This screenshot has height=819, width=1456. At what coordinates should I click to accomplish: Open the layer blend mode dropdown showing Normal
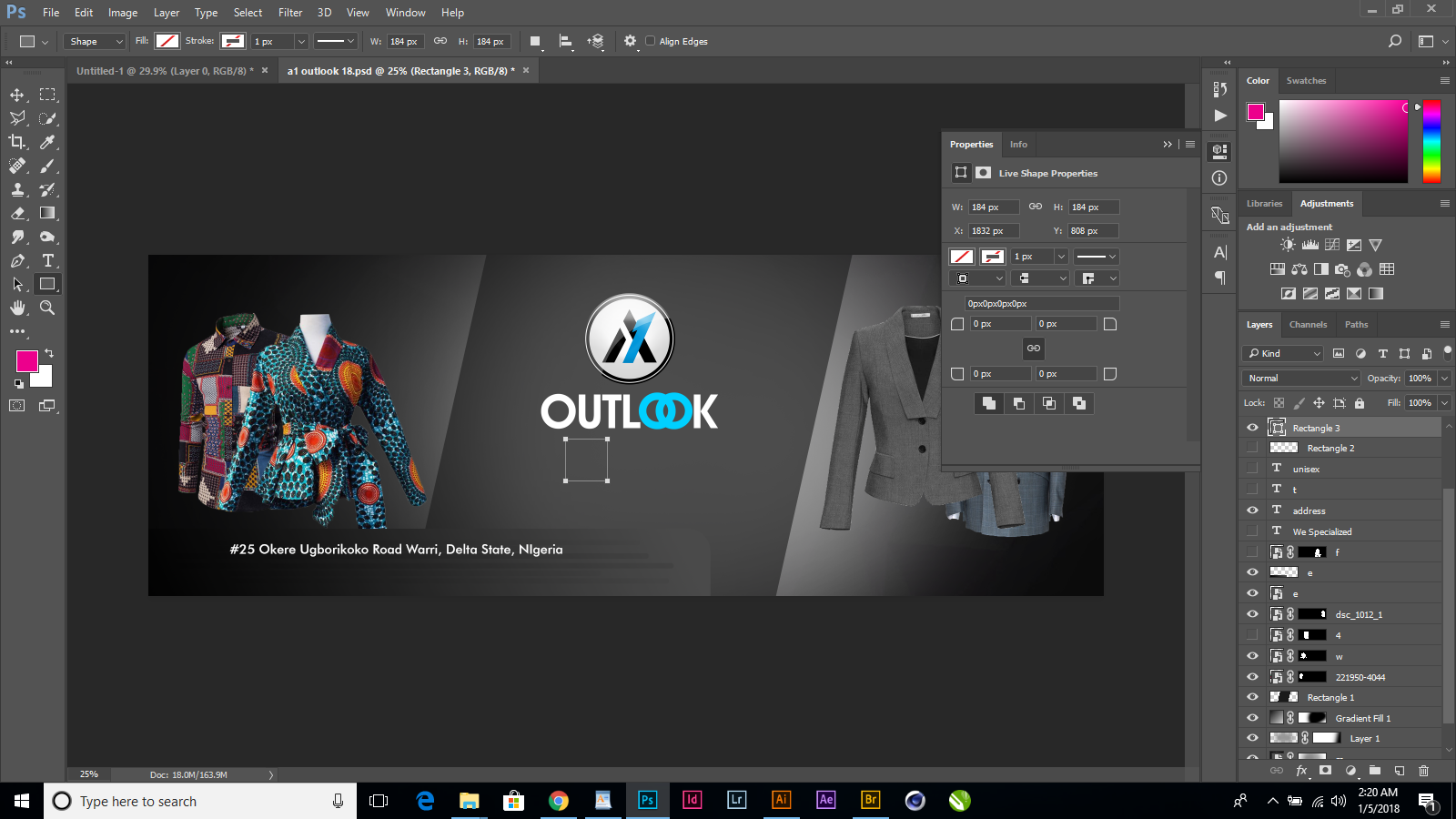coord(1300,378)
